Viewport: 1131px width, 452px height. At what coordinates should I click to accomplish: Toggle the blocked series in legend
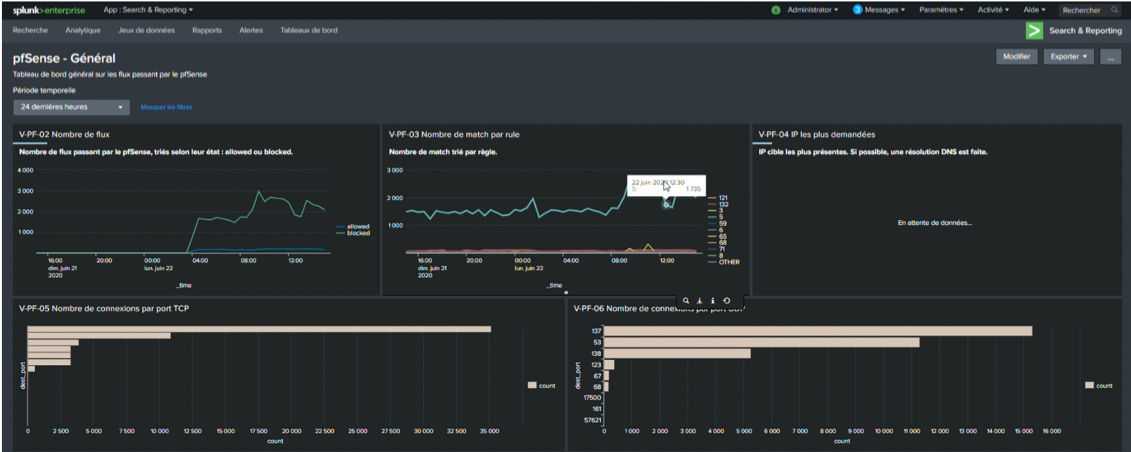(x=352, y=233)
